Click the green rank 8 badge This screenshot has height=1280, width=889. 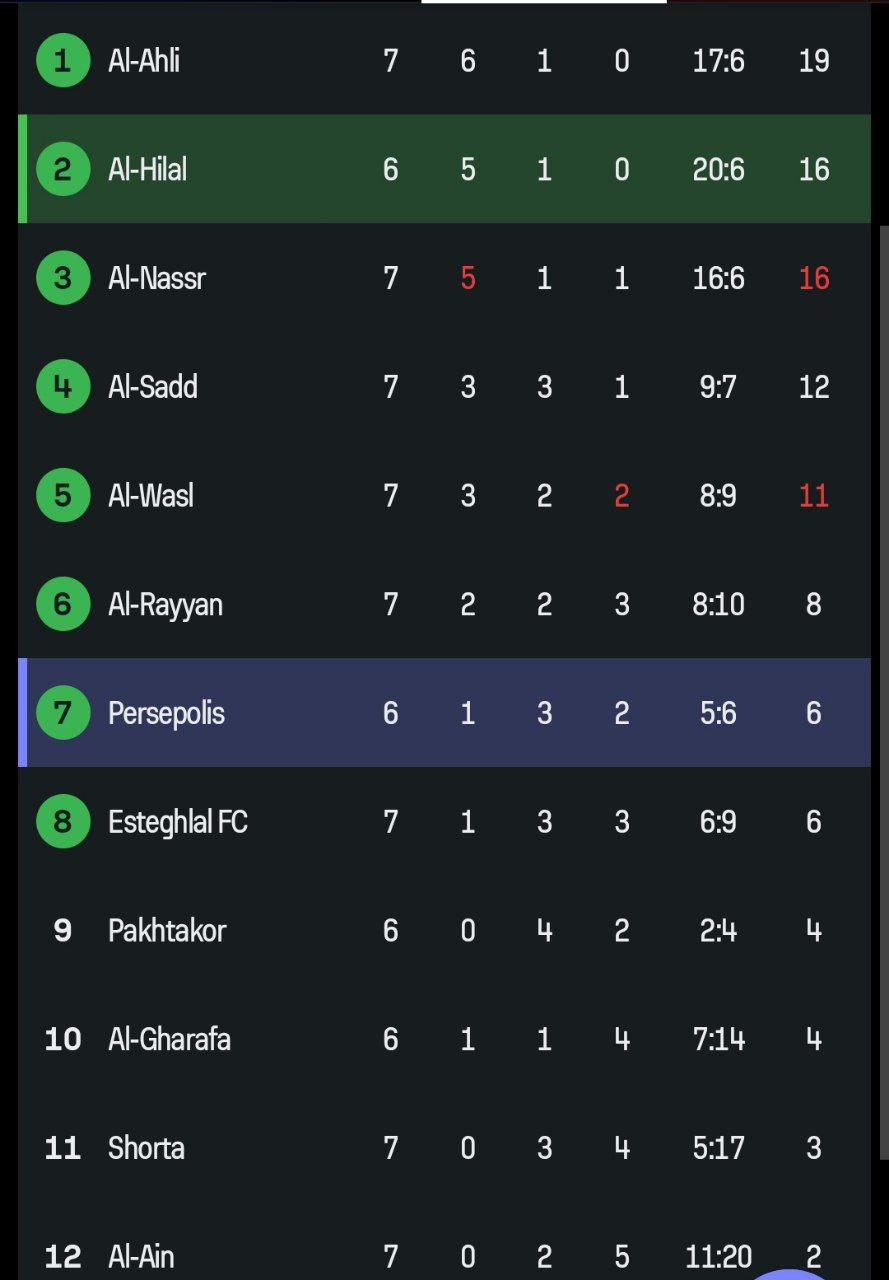click(x=63, y=822)
